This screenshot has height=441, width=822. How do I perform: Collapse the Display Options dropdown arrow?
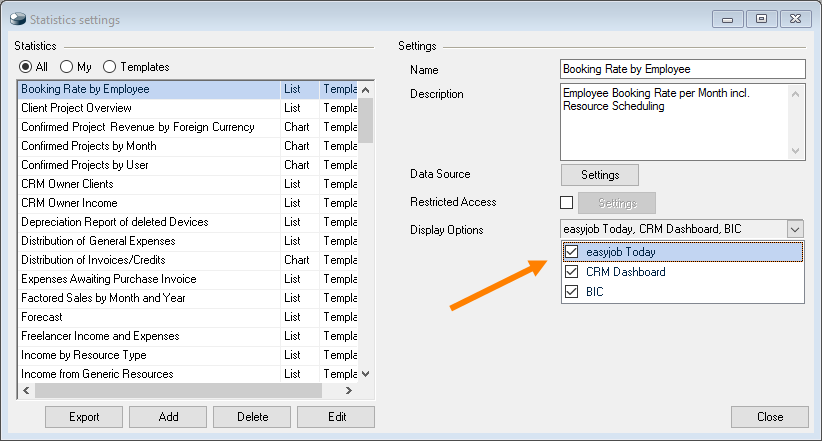(x=795, y=230)
